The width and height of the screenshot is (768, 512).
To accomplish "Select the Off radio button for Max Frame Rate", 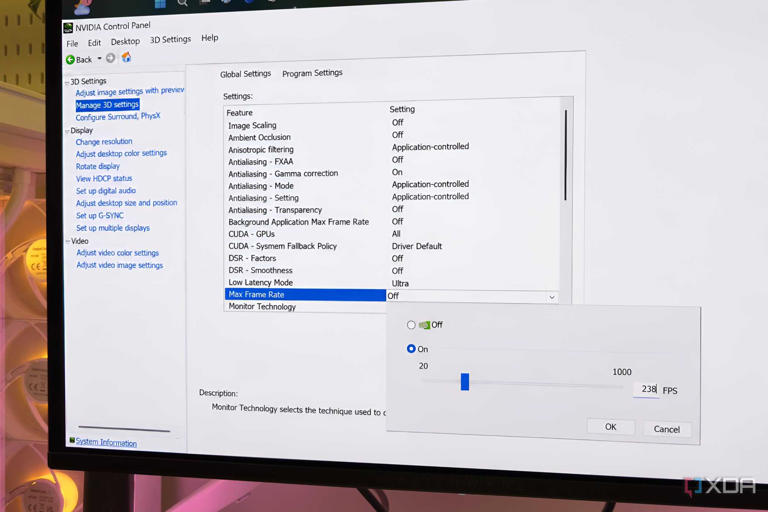I will pos(411,325).
